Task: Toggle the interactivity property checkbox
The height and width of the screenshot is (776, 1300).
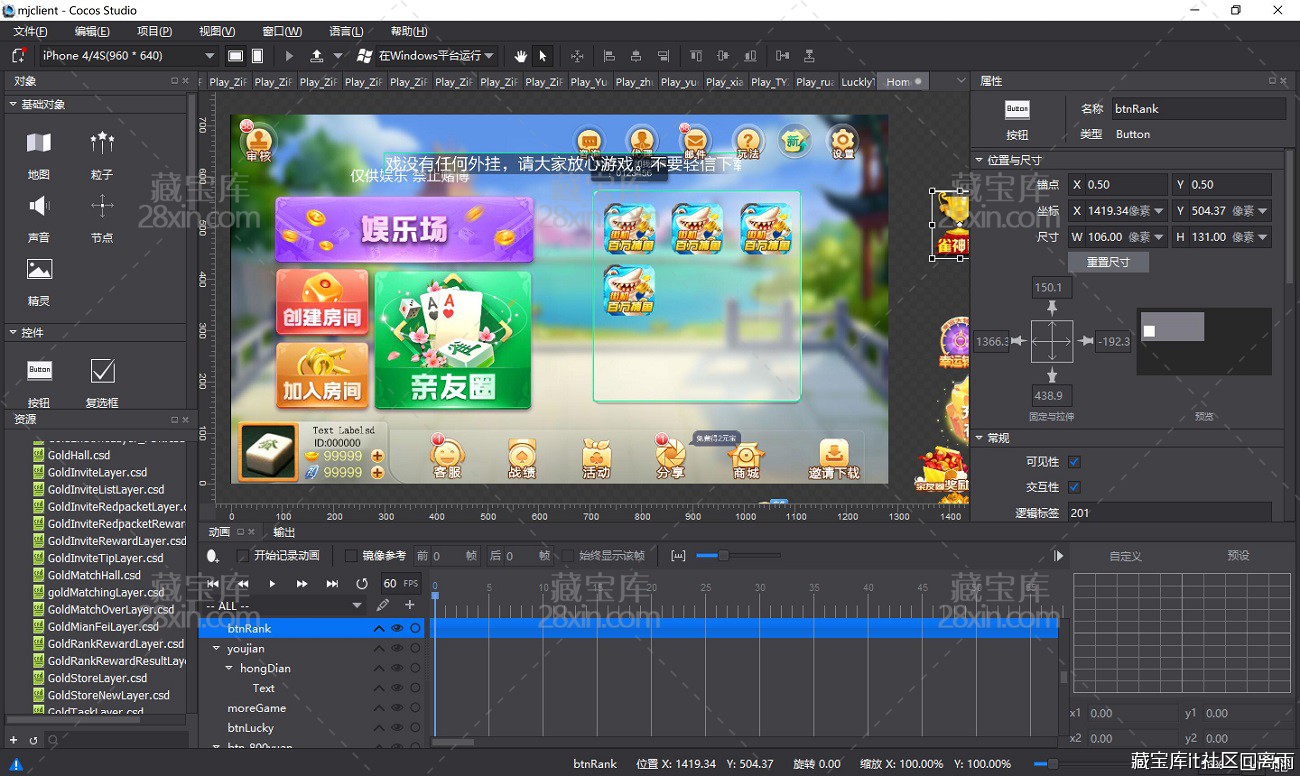Action: point(1074,487)
